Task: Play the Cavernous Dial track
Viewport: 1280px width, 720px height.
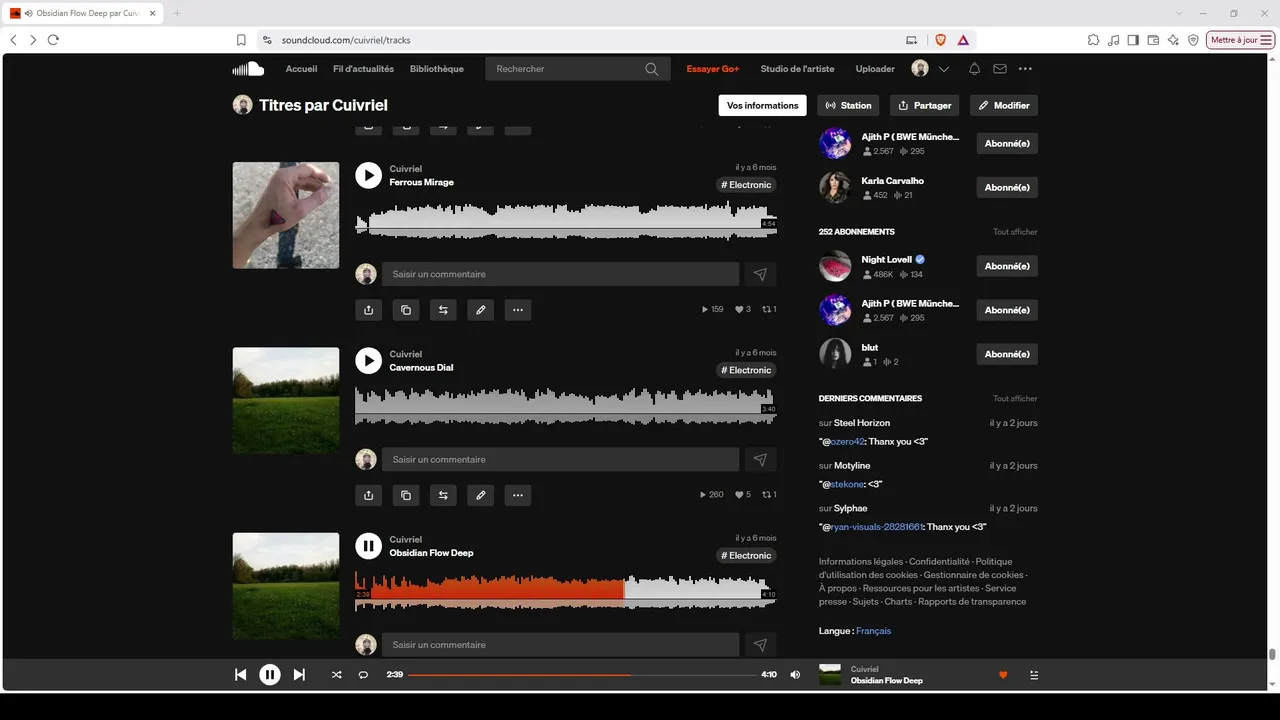Action: pyautogui.click(x=368, y=360)
